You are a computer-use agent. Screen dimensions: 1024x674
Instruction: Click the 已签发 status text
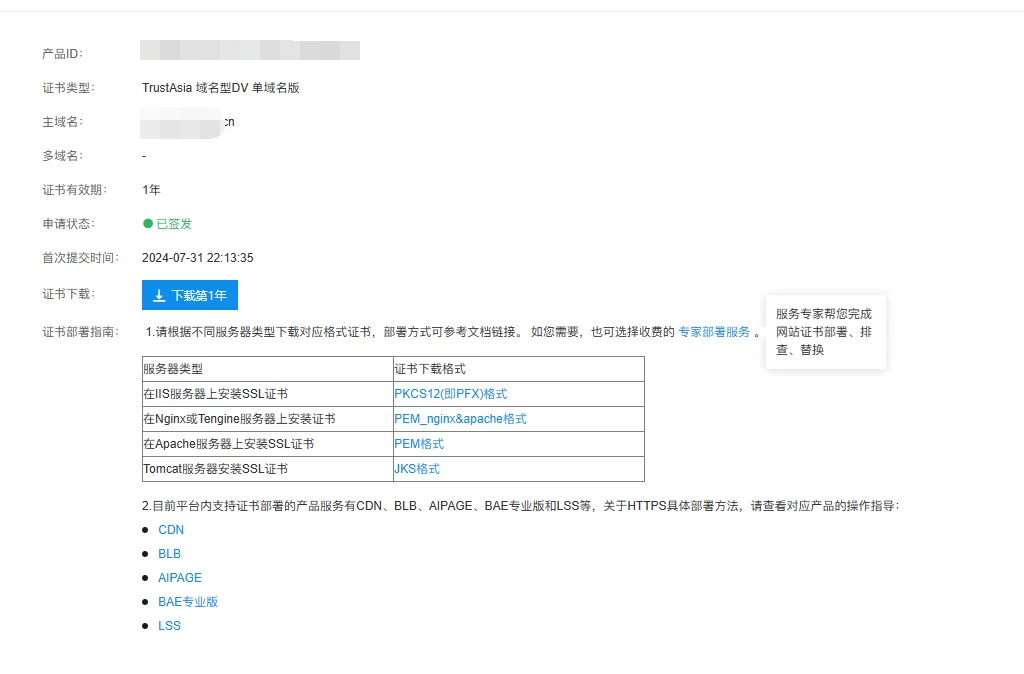(174, 224)
